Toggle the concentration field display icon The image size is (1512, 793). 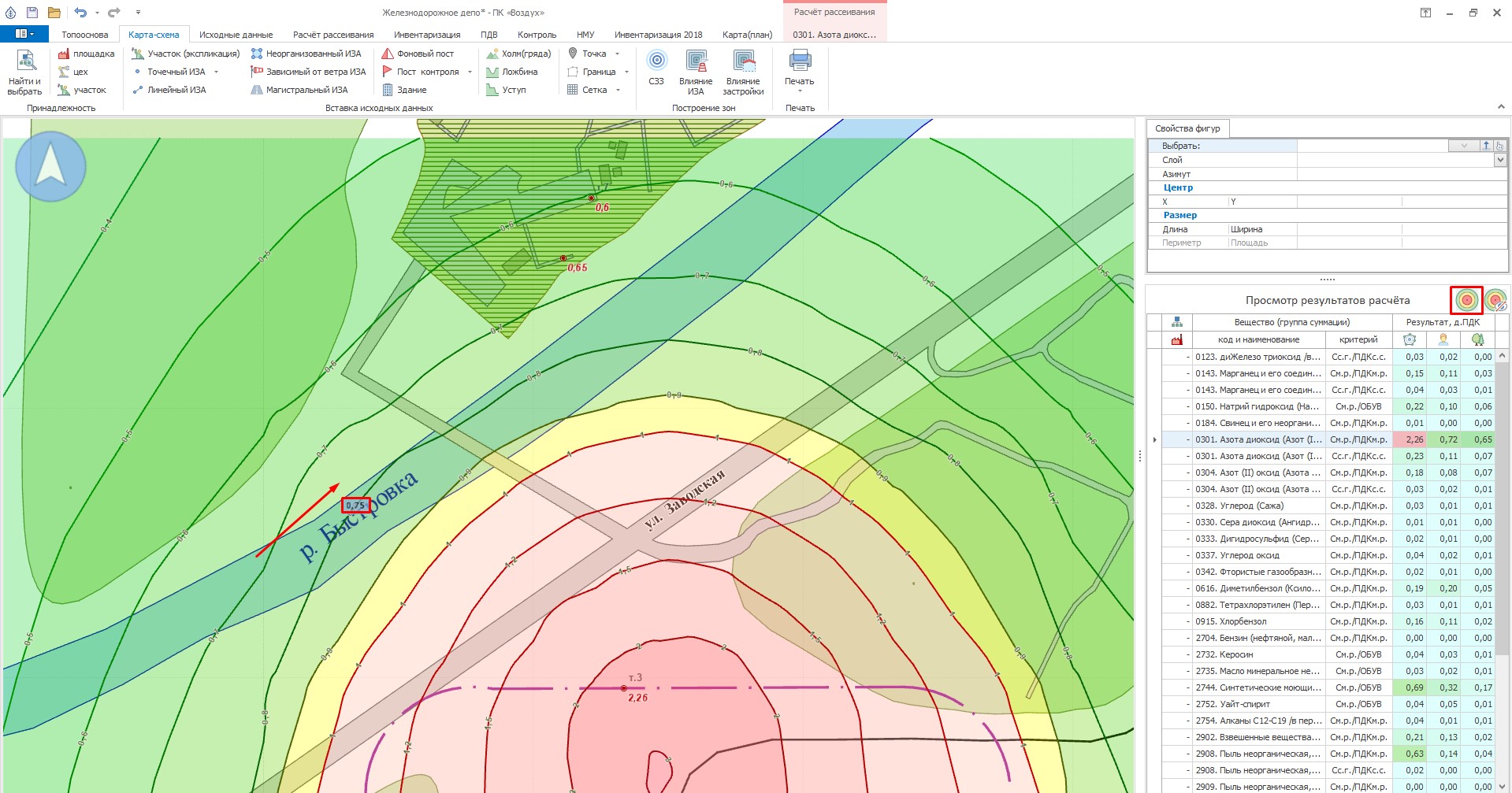point(1466,300)
